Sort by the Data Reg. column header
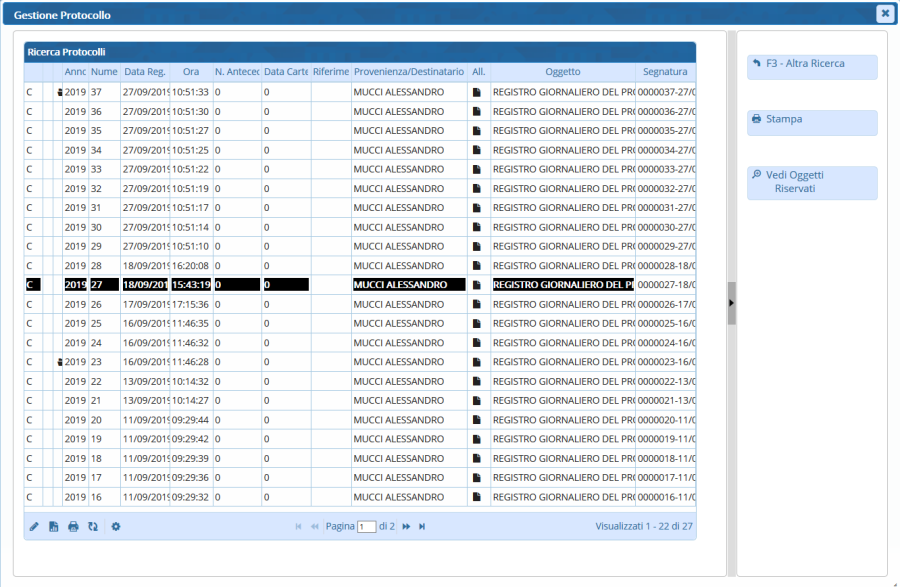Viewport: 900px width, 587px height. [145, 72]
